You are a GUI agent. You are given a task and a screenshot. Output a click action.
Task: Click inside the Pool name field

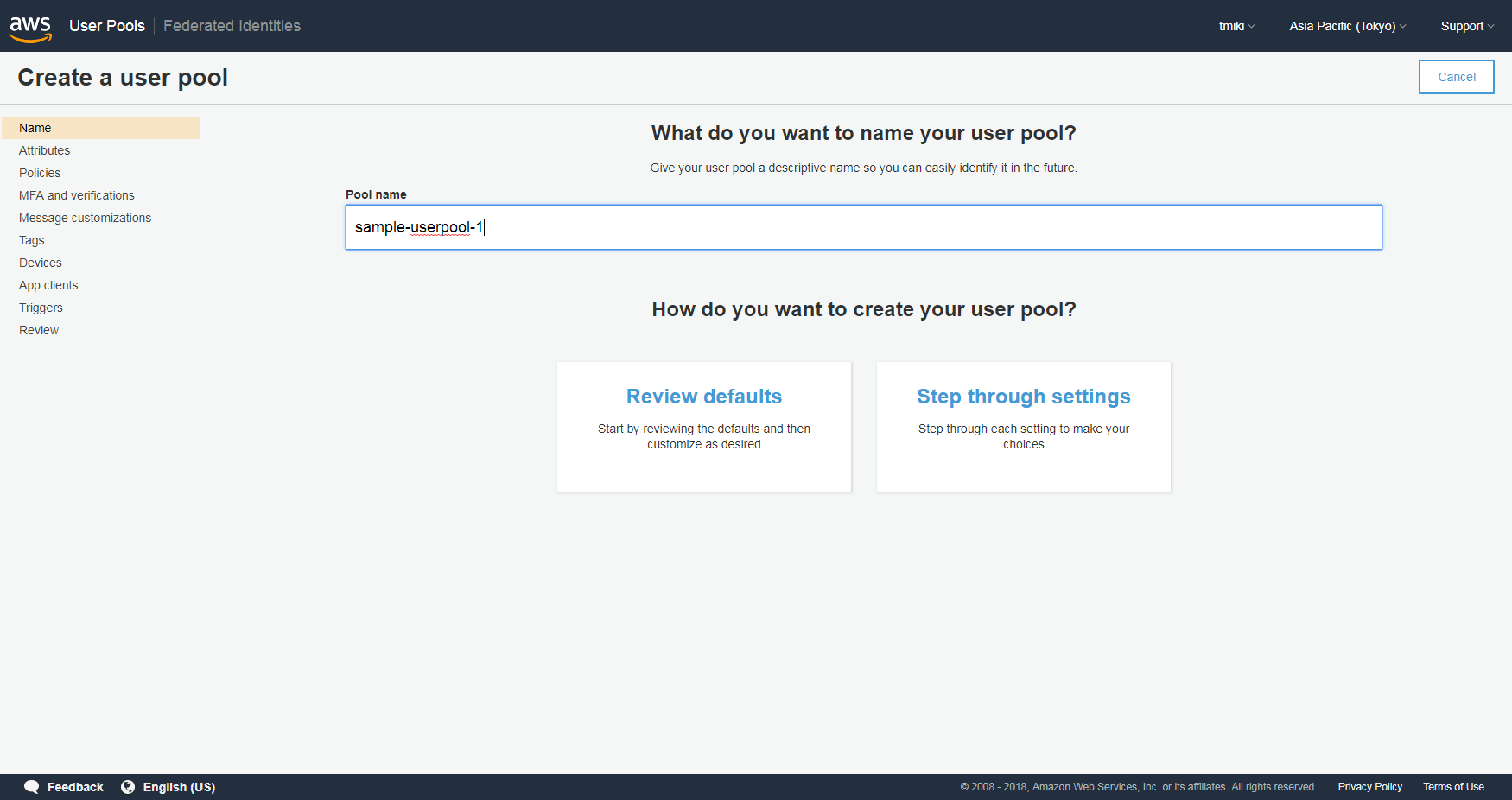point(863,227)
